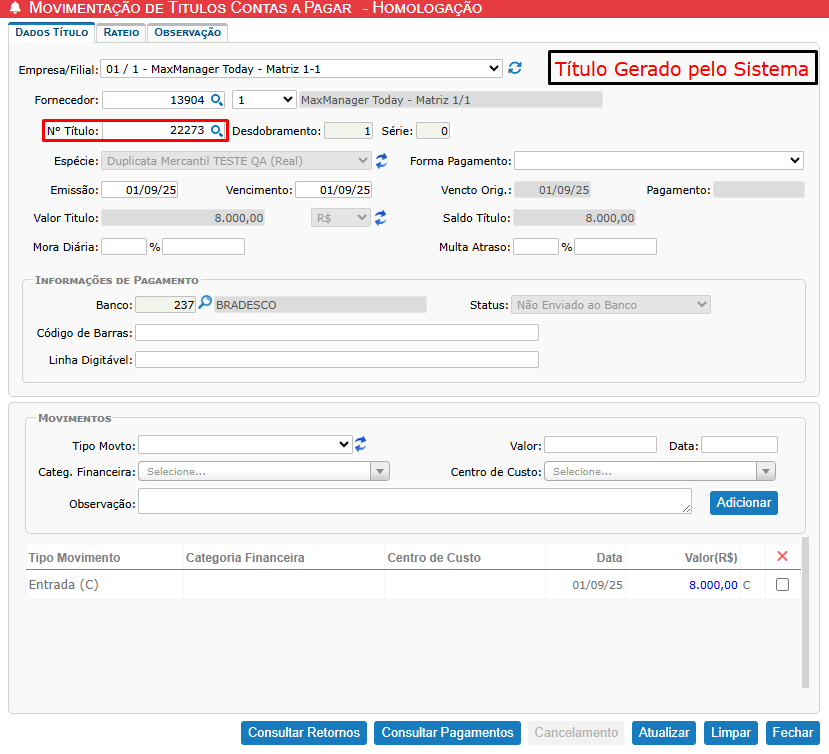Image resolution: width=829 pixels, height=754 pixels.
Task: Refresh the Espécie options icon
Action: click(381, 160)
